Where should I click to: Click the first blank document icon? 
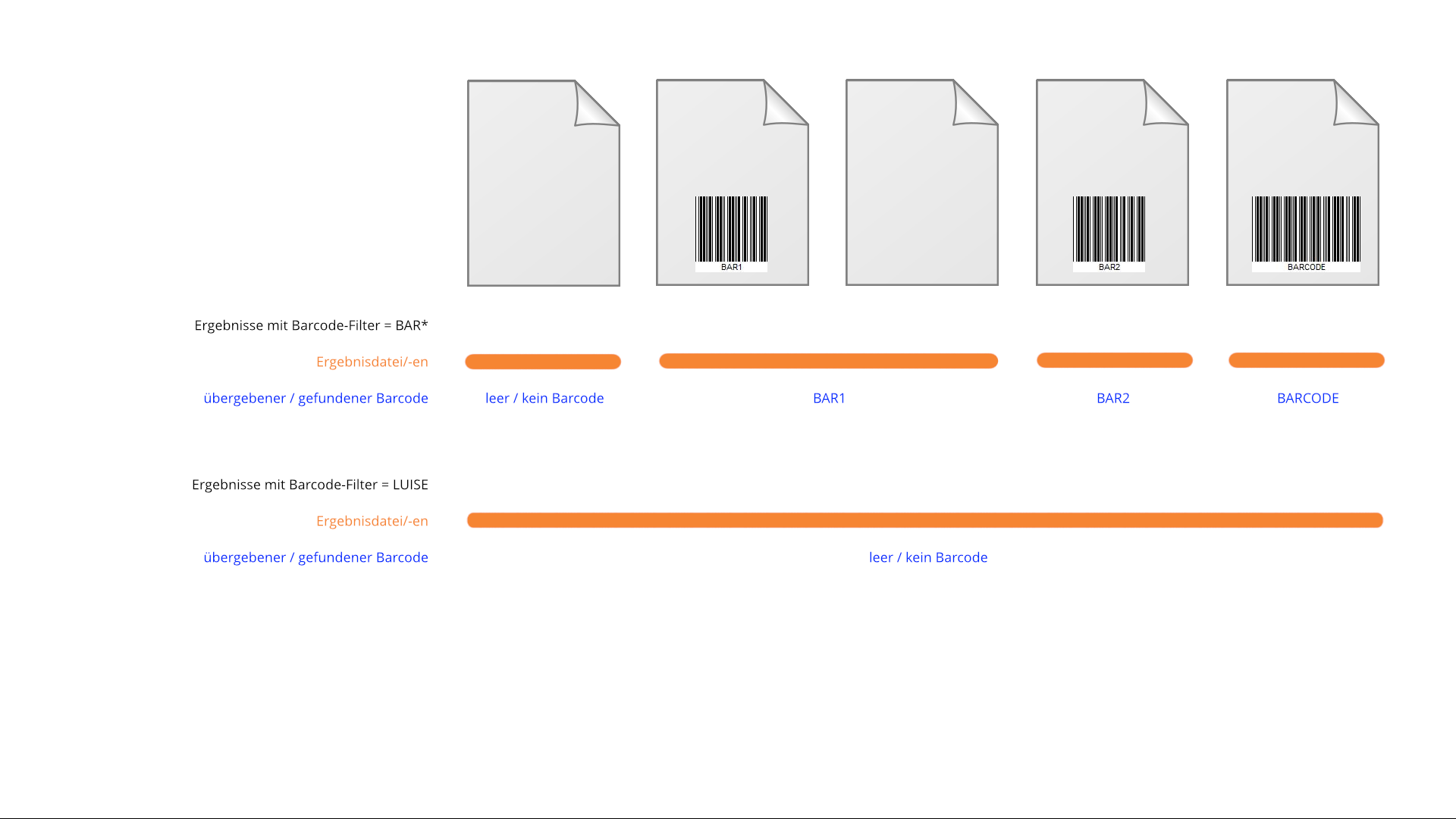point(543,184)
